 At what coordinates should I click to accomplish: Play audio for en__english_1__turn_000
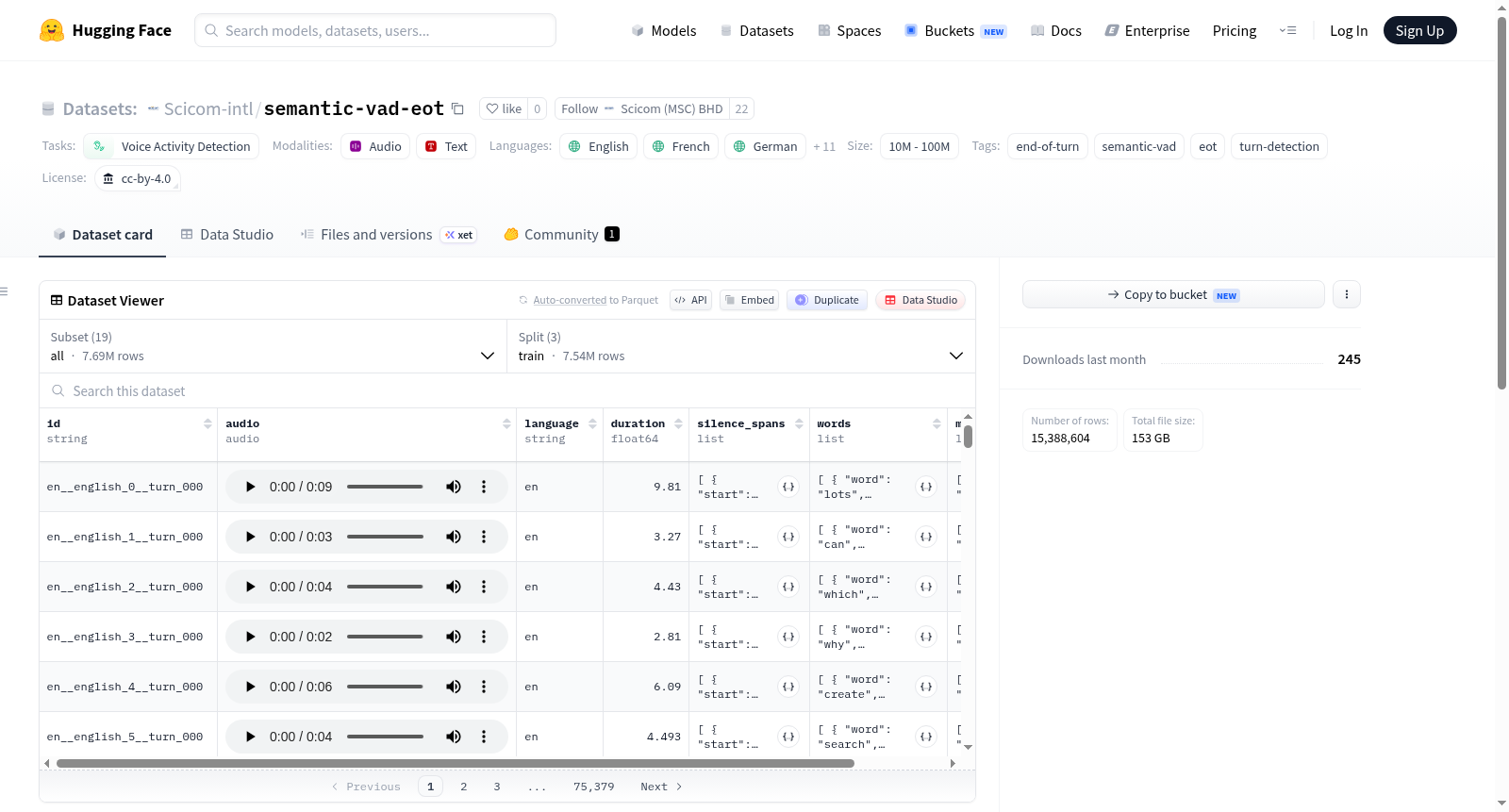click(x=250, y=537)
